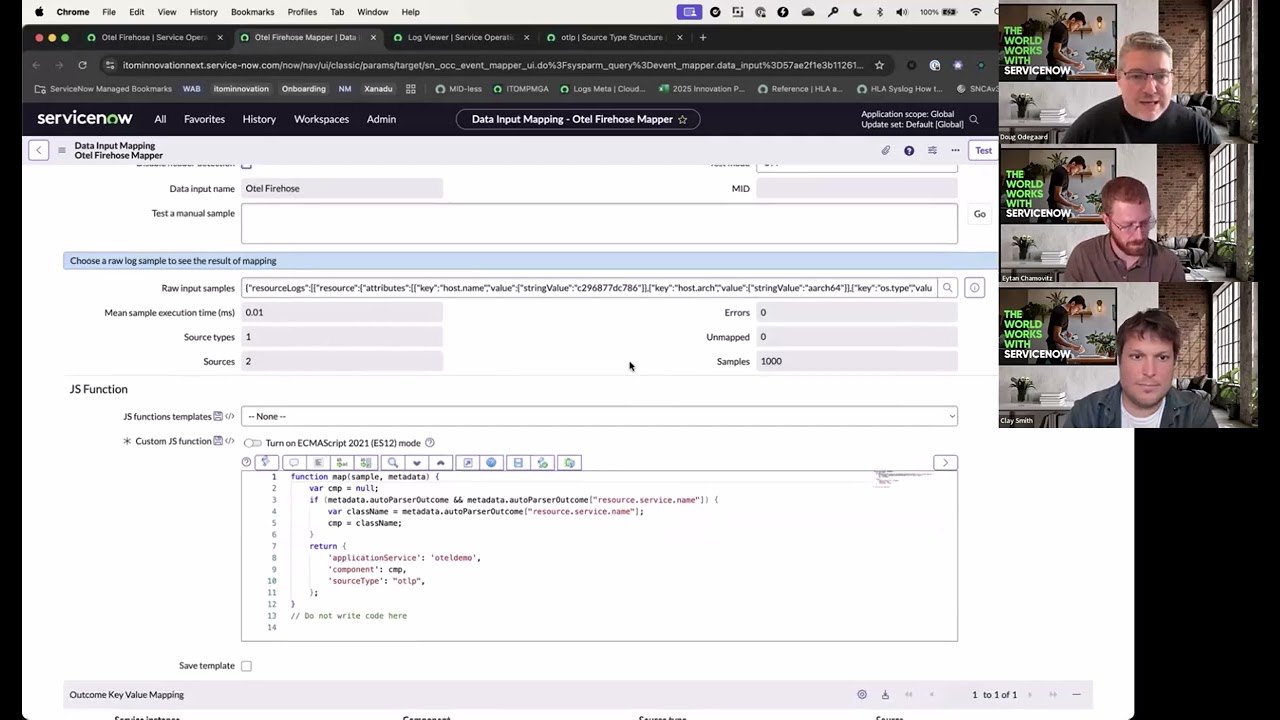Click the Test a manual sample input field
1280x720 pixels.
[x=598, y=222]
